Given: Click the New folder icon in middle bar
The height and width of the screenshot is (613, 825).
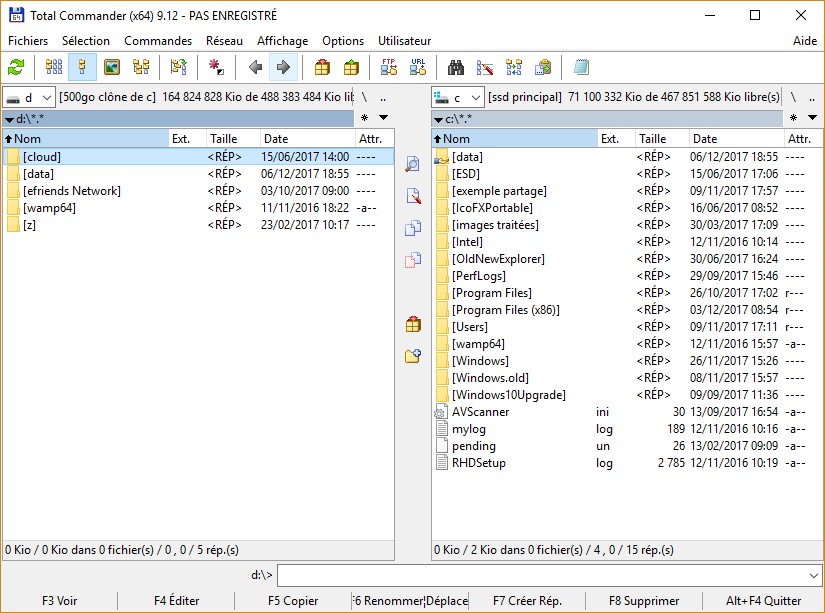Looking at the screenshot, I should click(x=413, y=355).
